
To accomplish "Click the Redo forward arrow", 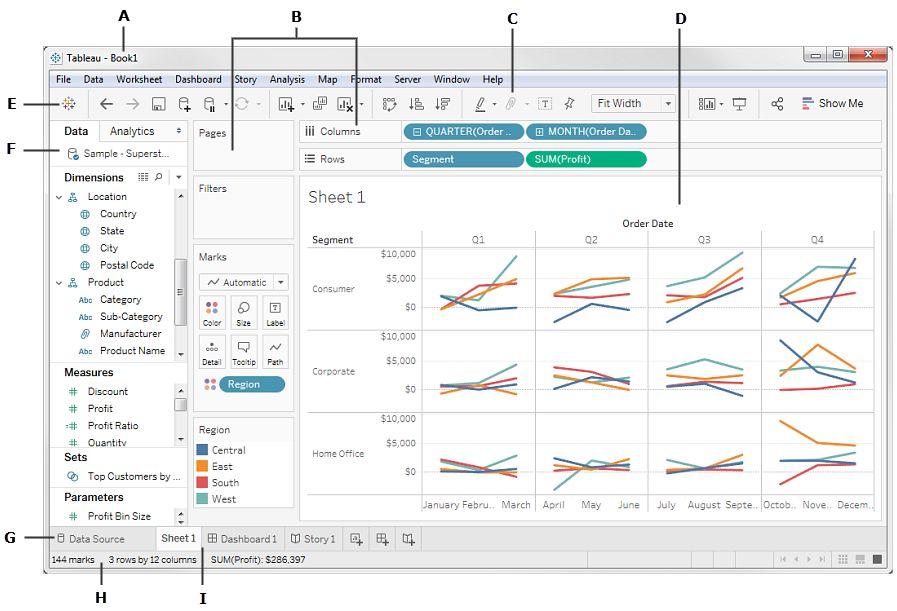I will 132,104.
